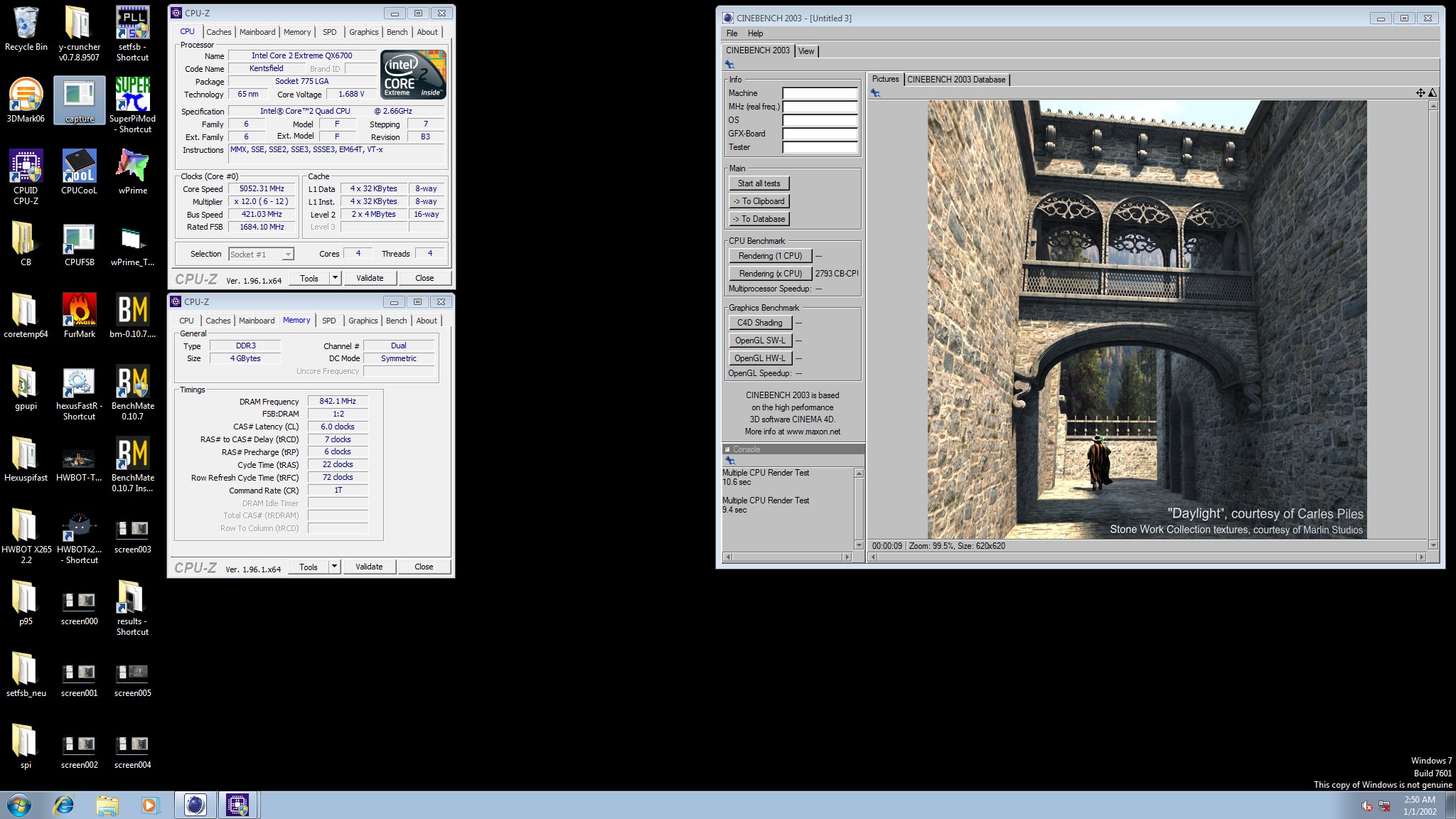
Task: Run C4D Shading benchmark
Action: point(759,323)
